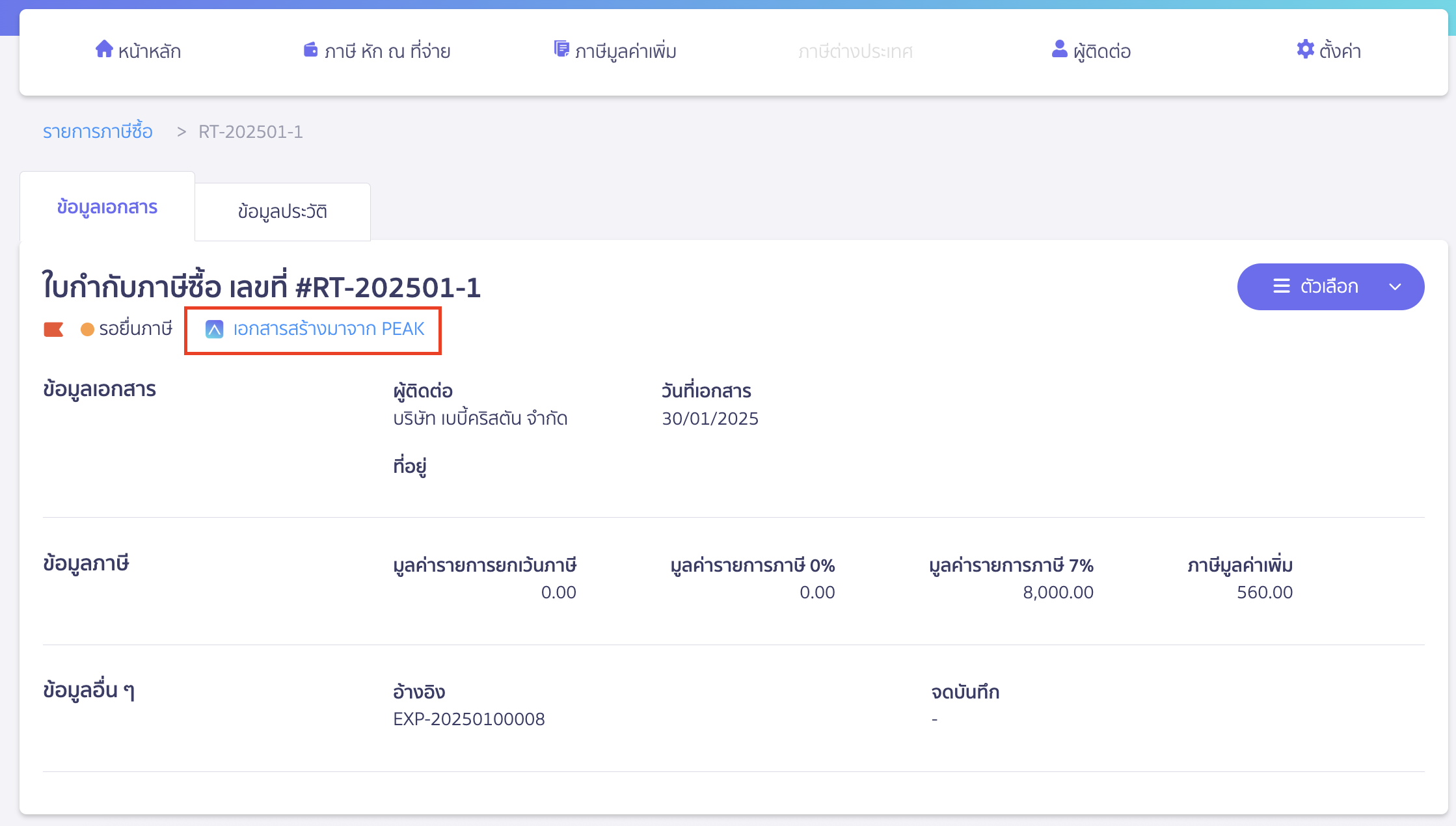The width and height of the screenshot is (1456, 826).
Task: Select the ข้อมูลเอกสาร tab
Action: [107, 207]
